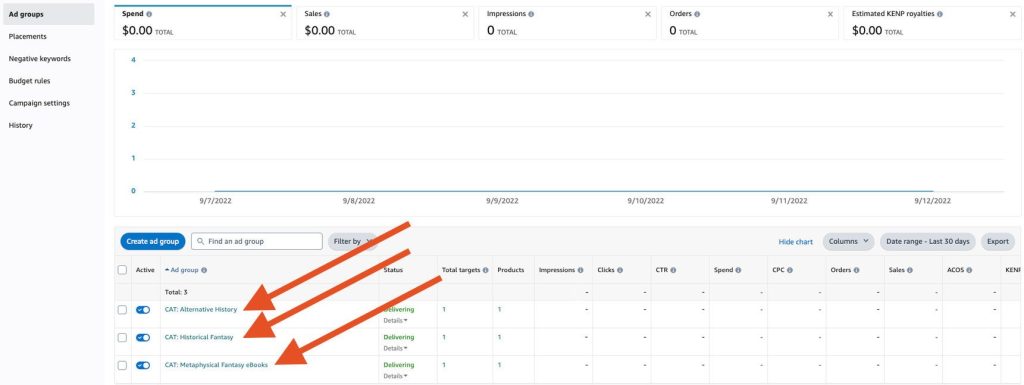The height and width of the screenshot is (385, 1024).
Task: Click info icon in Spend column header
Action: click(x=739, y=270)
